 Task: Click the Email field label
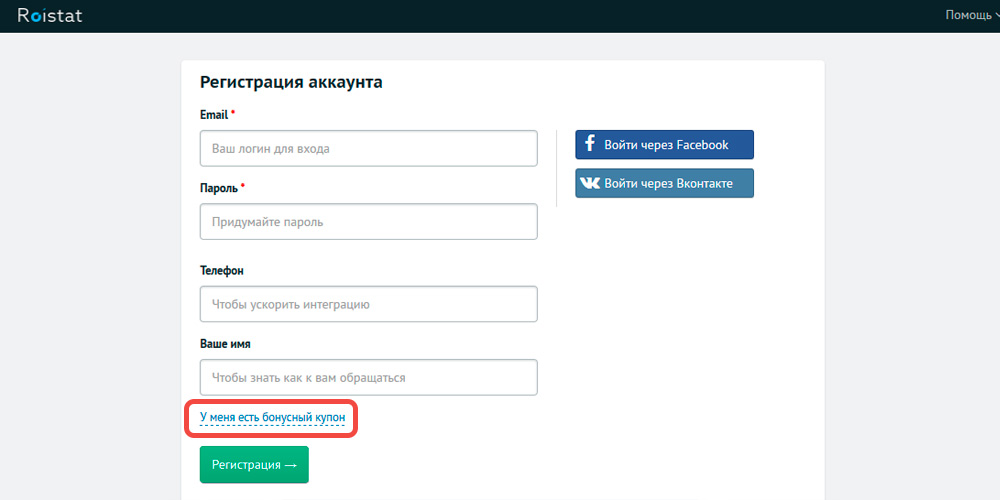click(214, 115)
